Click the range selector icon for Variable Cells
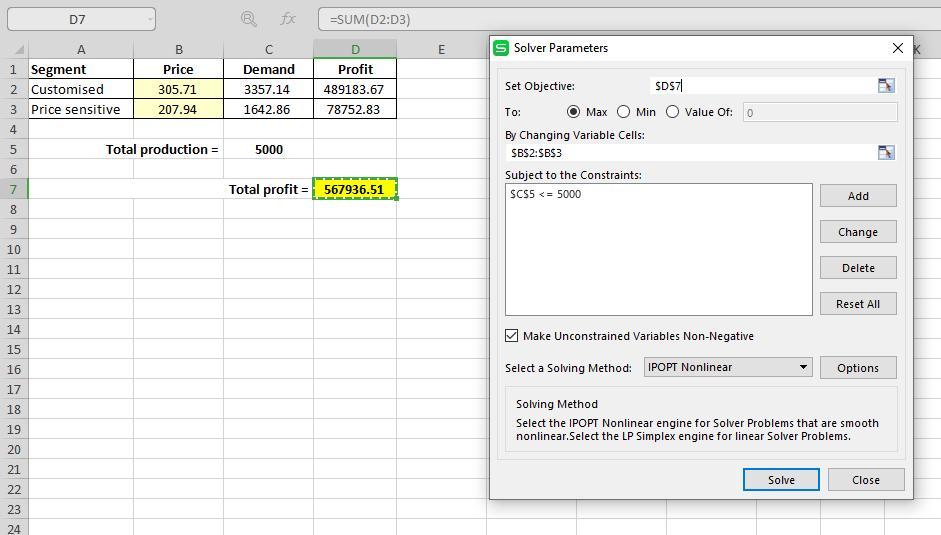This screenshot has height=535, width=941. coord(886,153)
